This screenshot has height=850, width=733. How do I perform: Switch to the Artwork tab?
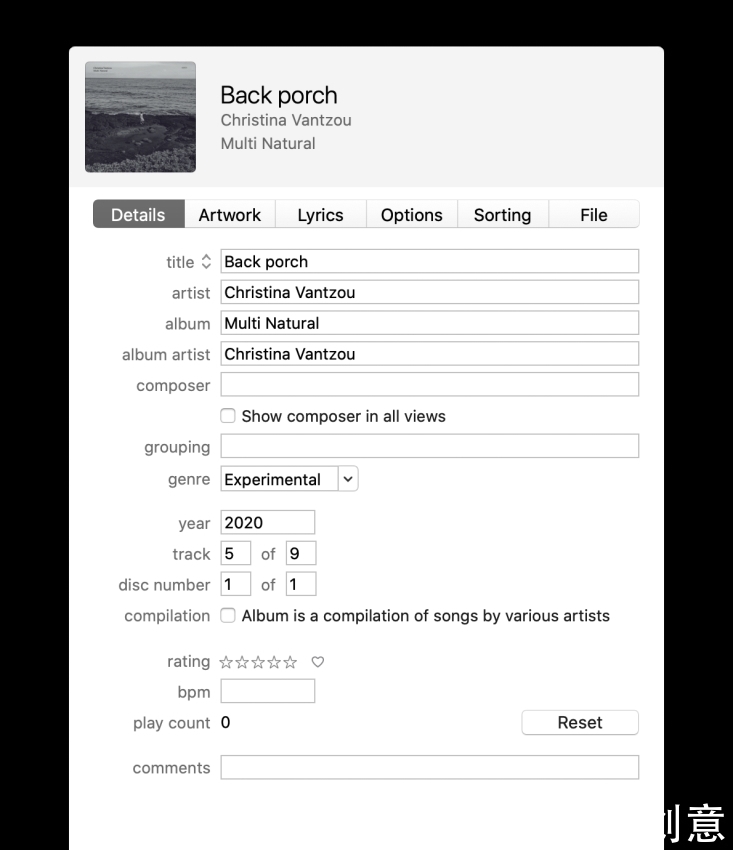pos(229,215)
